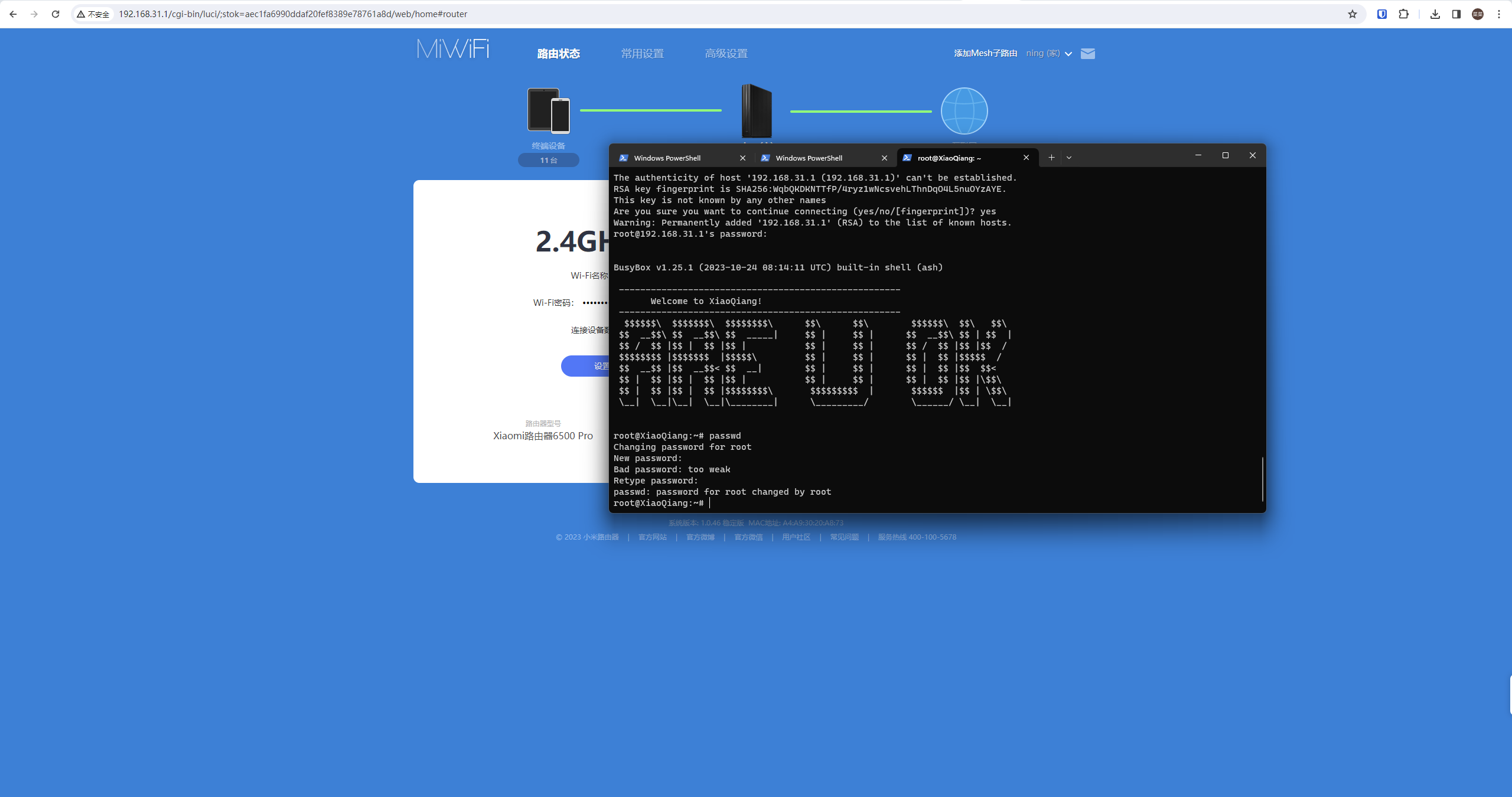This screenshot has width=1512, height=797.
Task: Open the terminal new-tab profile dropdown
Action: [x=1069, y=158]
